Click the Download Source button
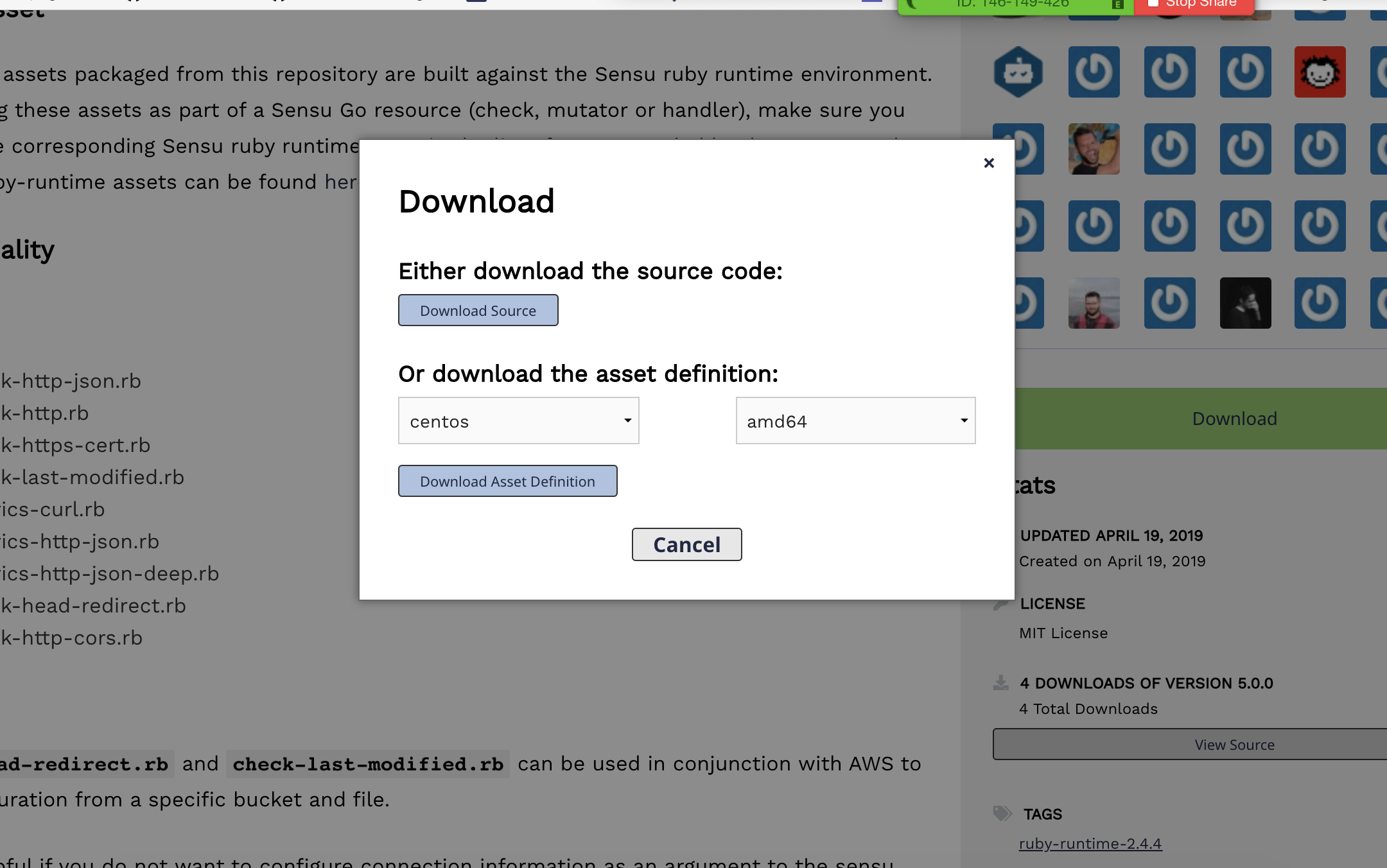This screenshot has height=868, width=1387. pos(478,310)
